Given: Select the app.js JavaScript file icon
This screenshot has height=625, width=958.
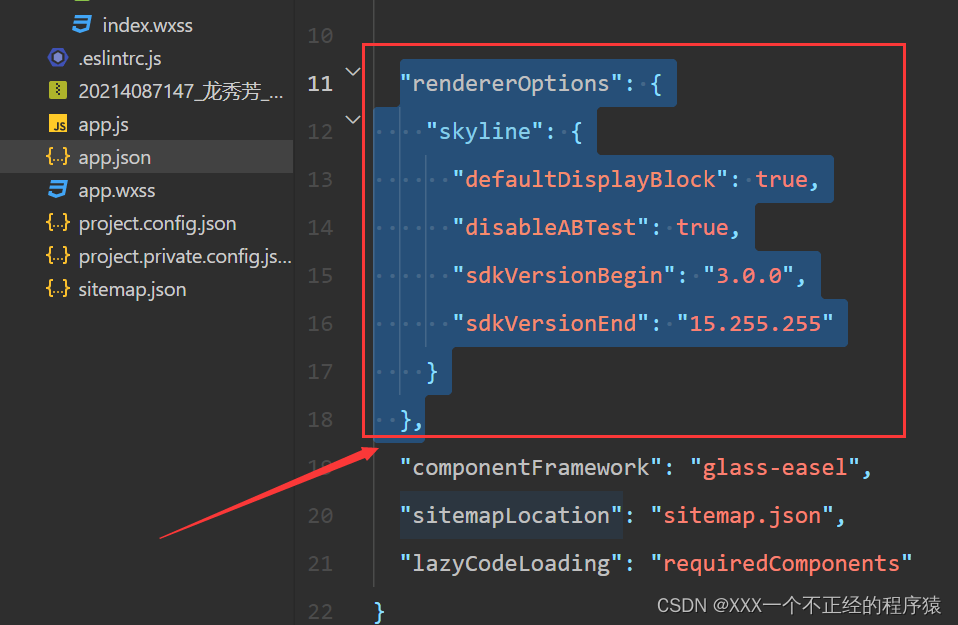Looking at the screenshot, I should tap(58, 123).
